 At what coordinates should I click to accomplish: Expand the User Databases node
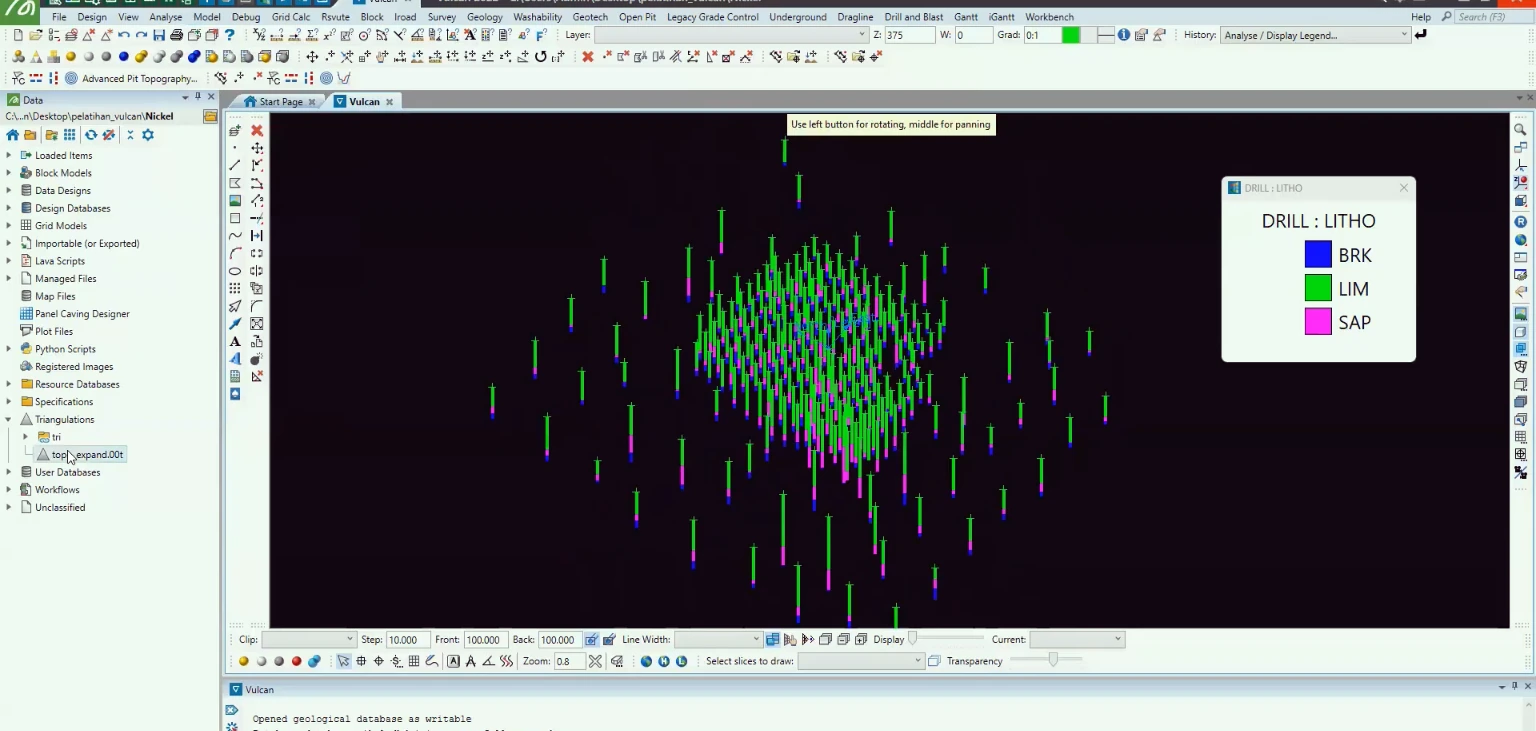click(x=9, y=472)
